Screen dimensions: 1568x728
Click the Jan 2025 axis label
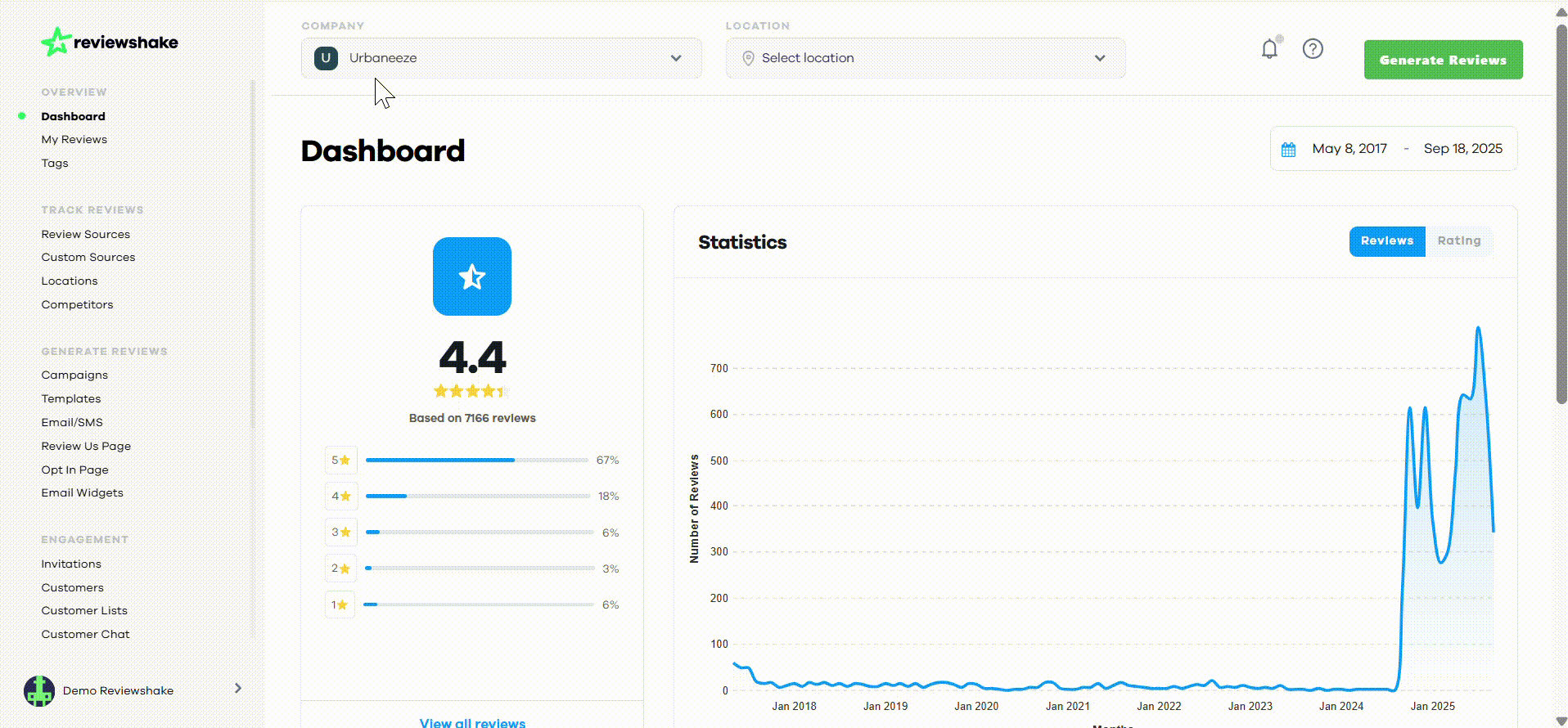[1433, 706]
